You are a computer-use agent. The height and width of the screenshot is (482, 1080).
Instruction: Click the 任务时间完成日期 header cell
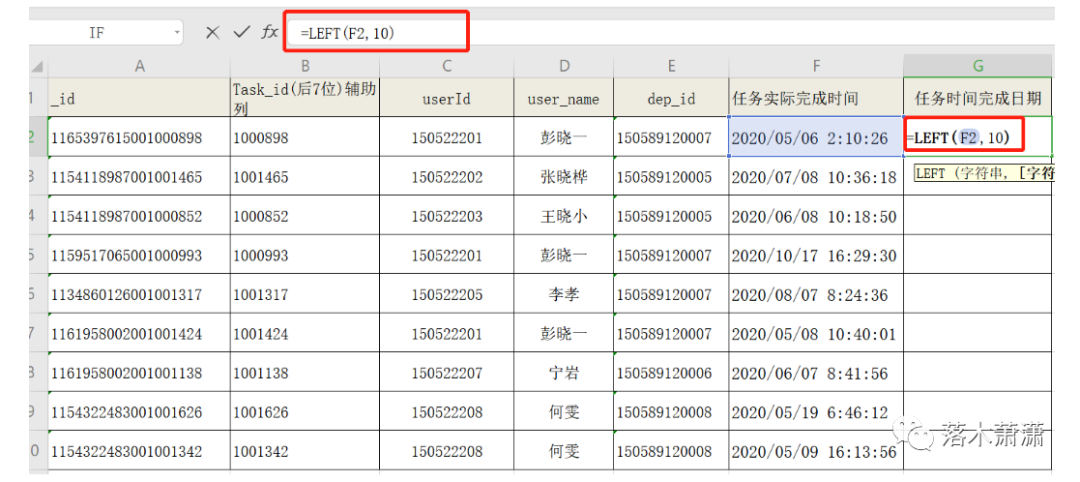point(978,96)
